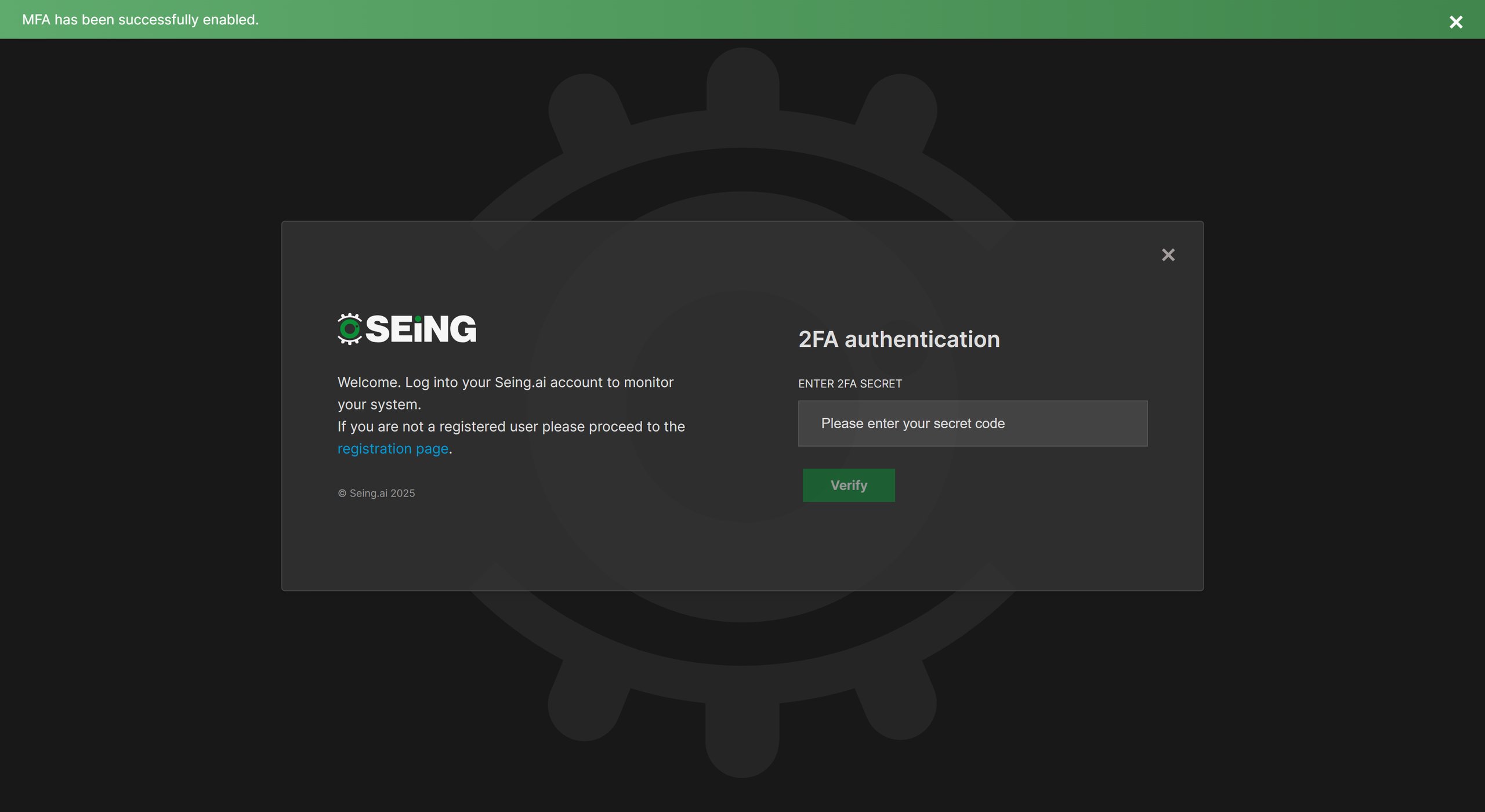Click the SEING wordmark text
1485x812 pixels.
tap(421, 329)
